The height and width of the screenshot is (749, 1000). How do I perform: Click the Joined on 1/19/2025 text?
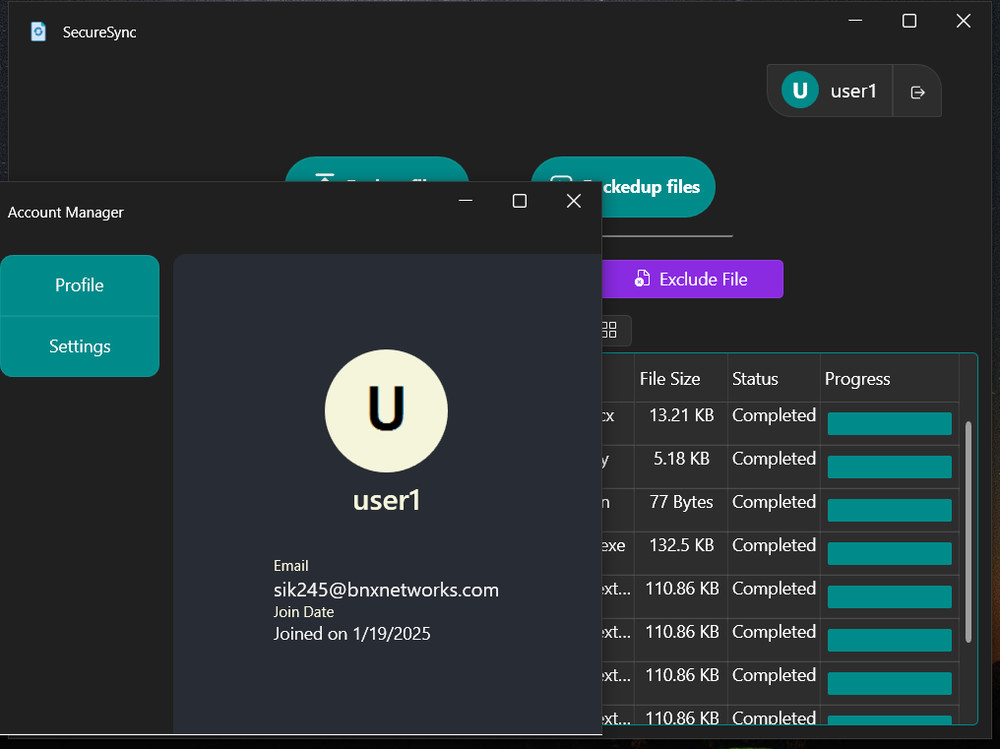pyautogui.click(x=351, y=633)
